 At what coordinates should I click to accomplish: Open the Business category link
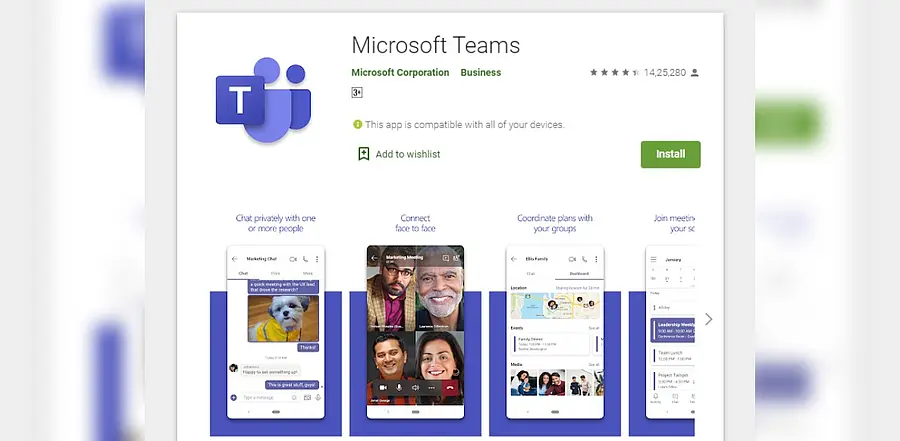(480, 72)
